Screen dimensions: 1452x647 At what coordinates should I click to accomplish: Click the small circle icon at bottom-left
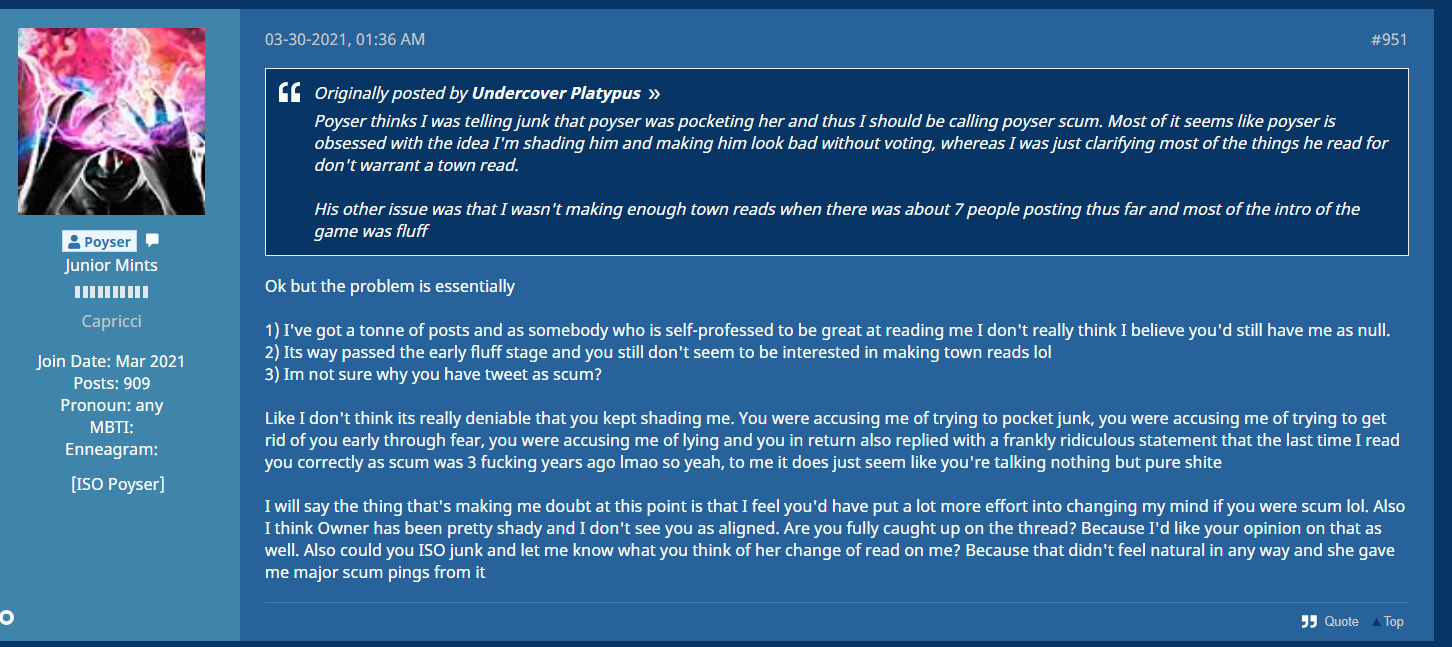pyautogui.click(x=6, y=617)
